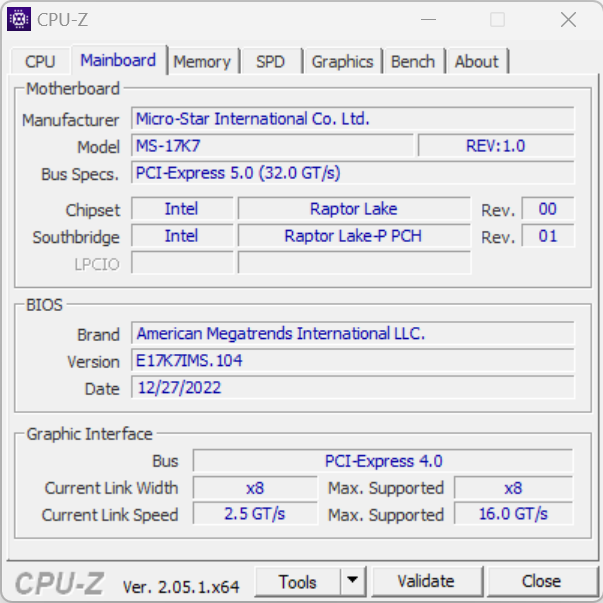The image size is (603, 603).
Task: Click the Tools button
Action: point(298,581)
